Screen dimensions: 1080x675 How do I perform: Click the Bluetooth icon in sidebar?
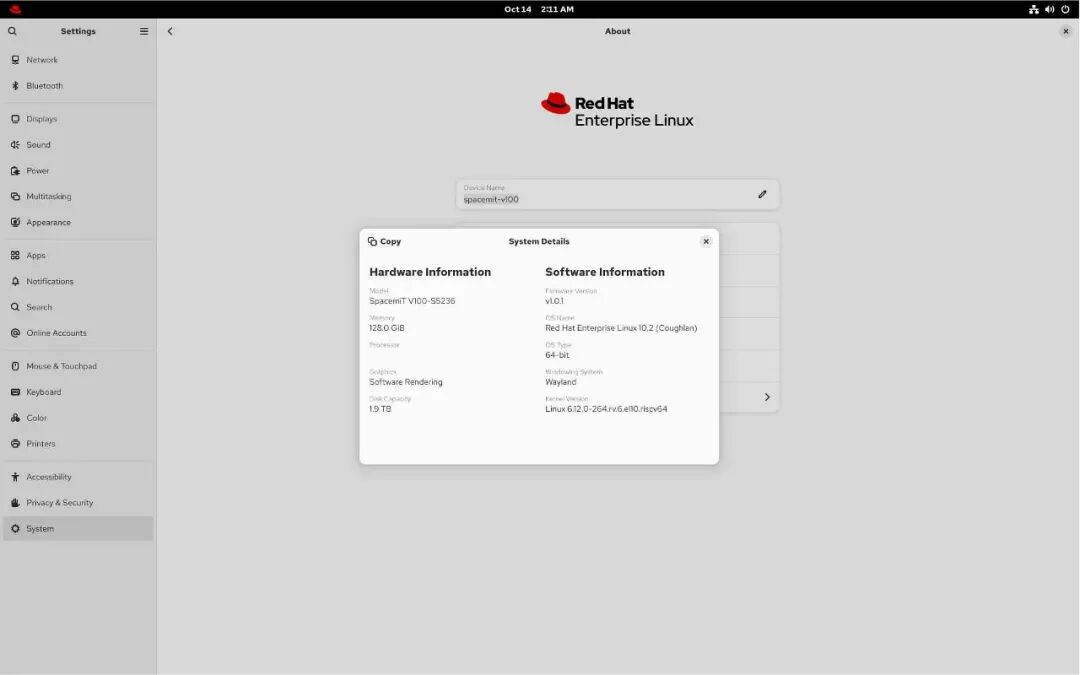pos(15,85)
